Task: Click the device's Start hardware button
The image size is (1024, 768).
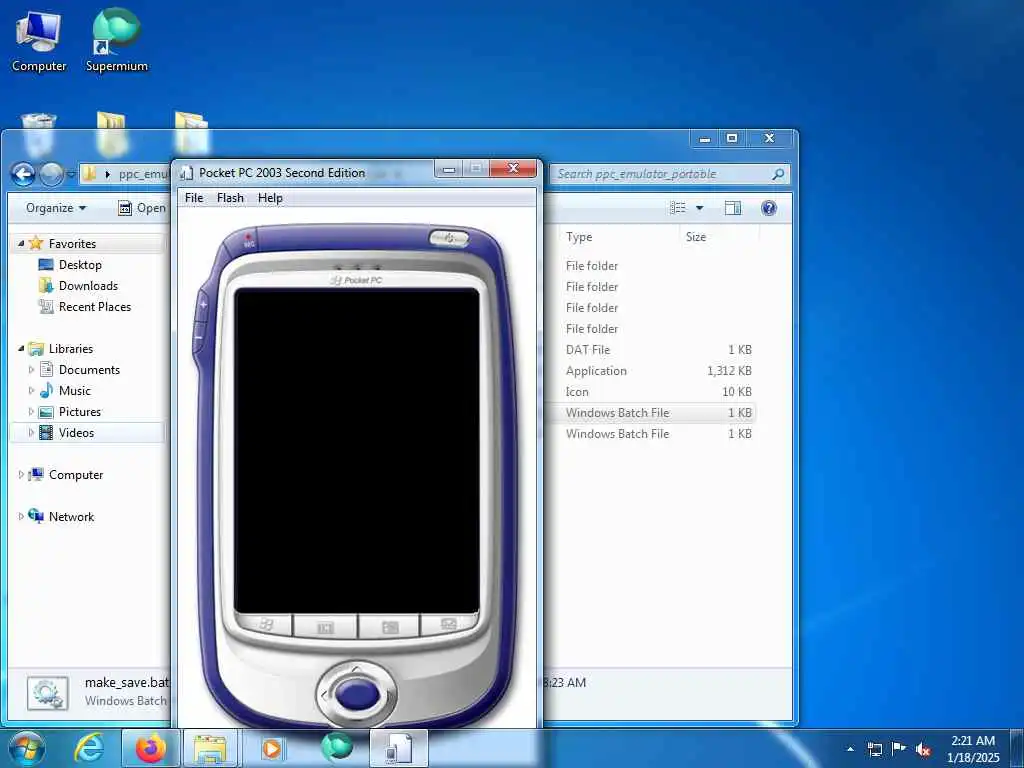Action: click(264, 625)
